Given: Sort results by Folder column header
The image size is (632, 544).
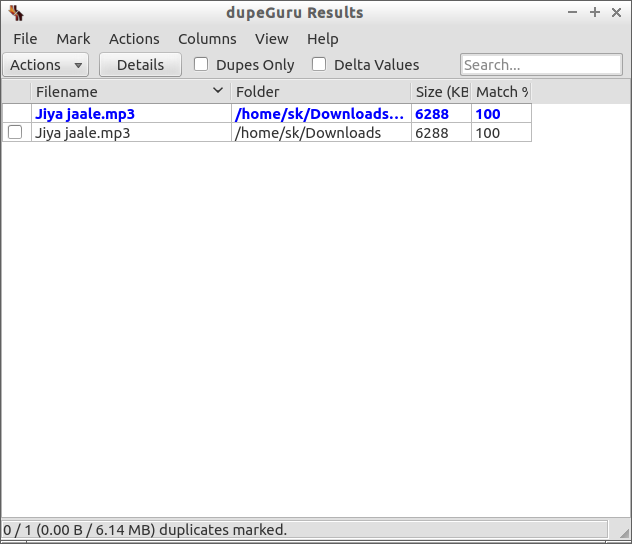Looking at the screenshot, I should tap(320, 92).
